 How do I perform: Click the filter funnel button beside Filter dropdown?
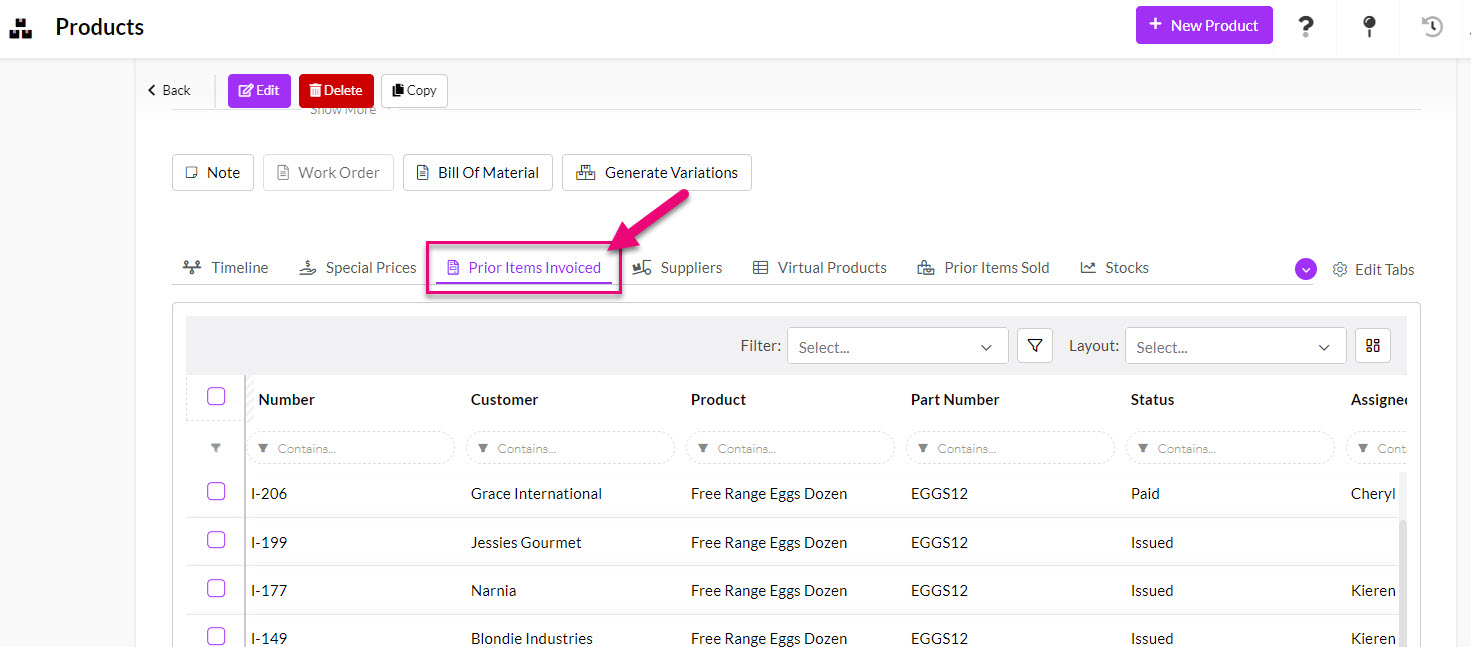(x=1035, y=346)
